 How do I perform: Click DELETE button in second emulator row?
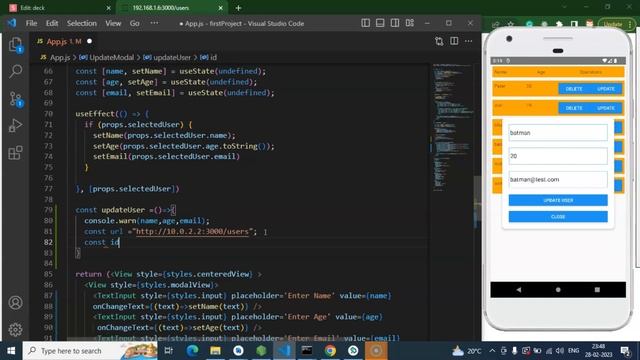pos(574,108)
